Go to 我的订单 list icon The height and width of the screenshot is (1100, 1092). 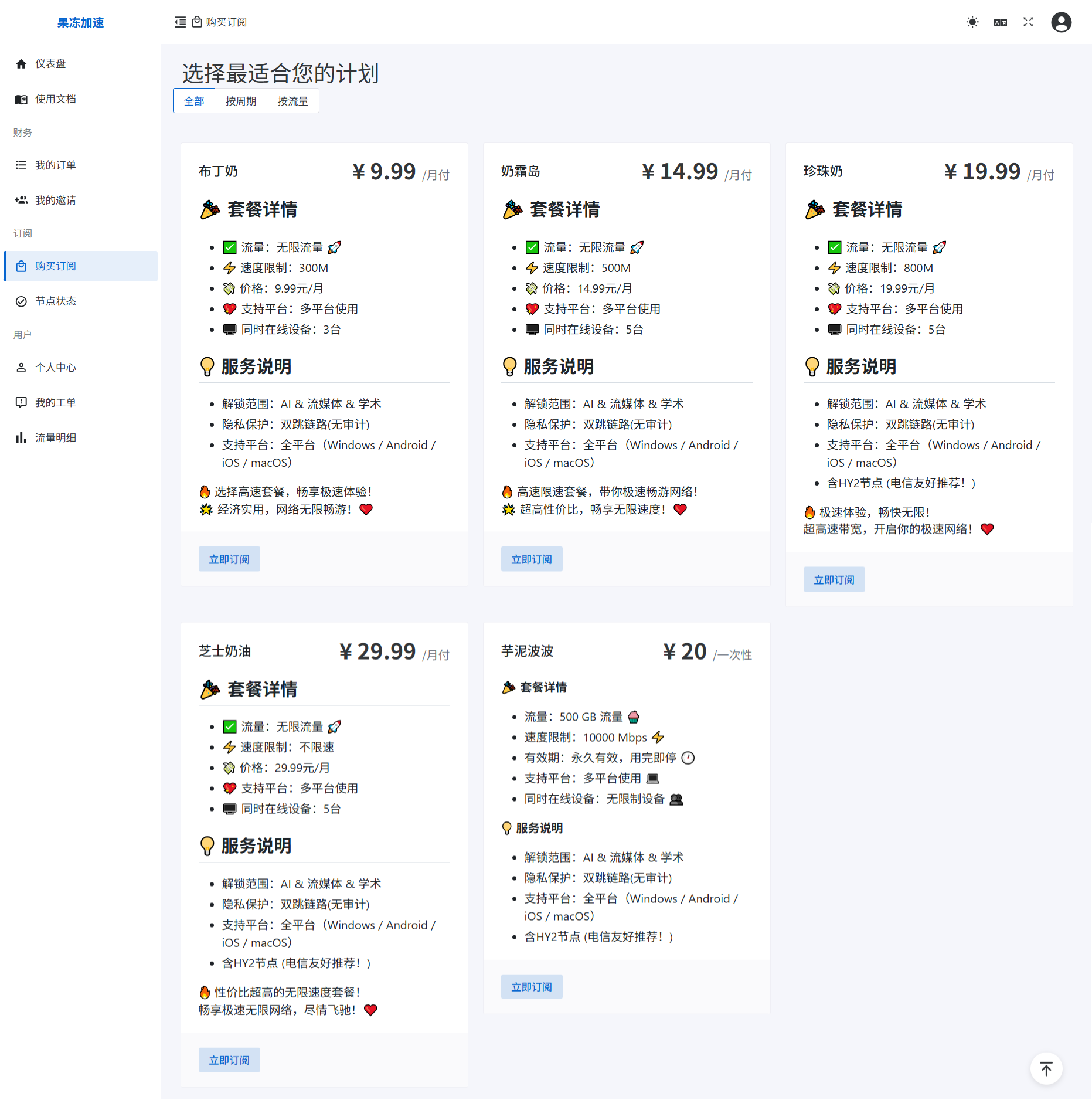[x=21, y=165]
